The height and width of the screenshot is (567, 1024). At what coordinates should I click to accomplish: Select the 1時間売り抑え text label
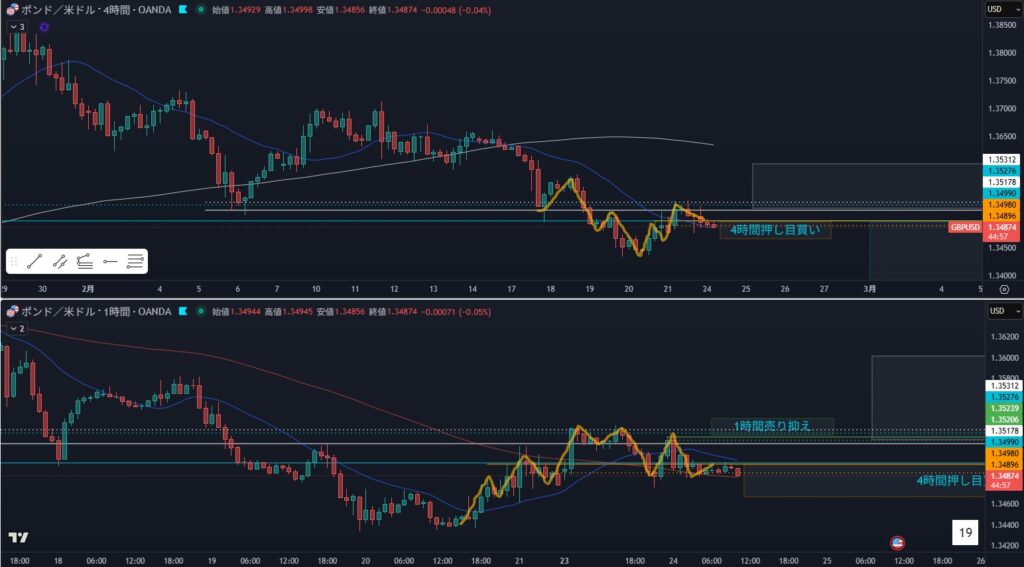pyautogui.click(x=770, y=426)
